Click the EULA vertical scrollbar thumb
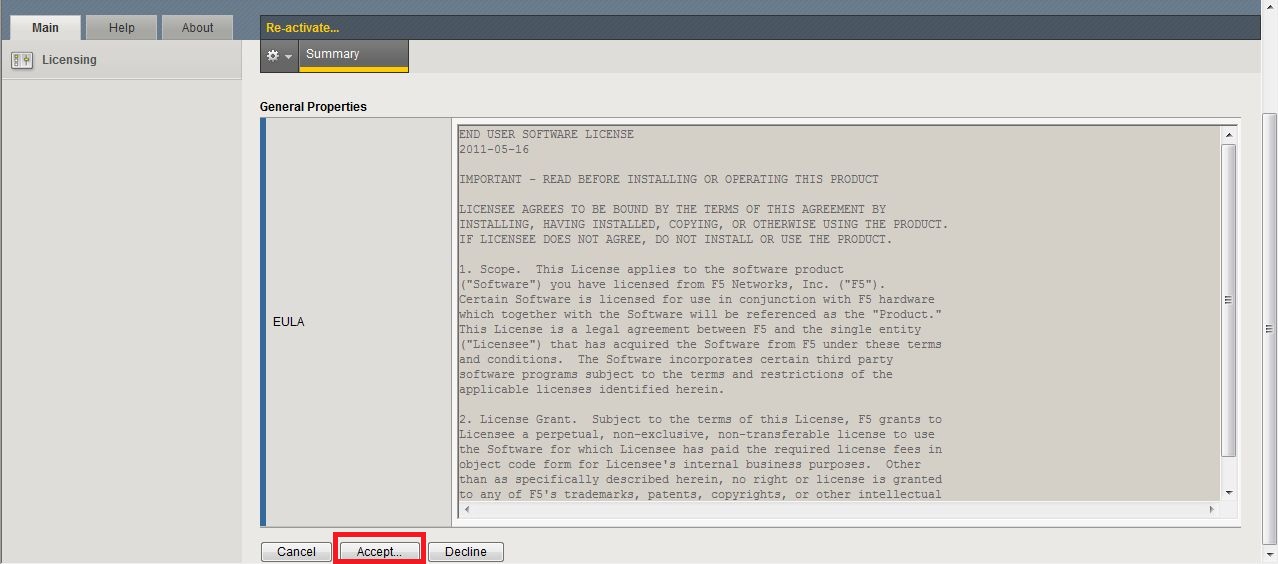This screenshot has height=564, width=1278. (x=1228, y=300)
